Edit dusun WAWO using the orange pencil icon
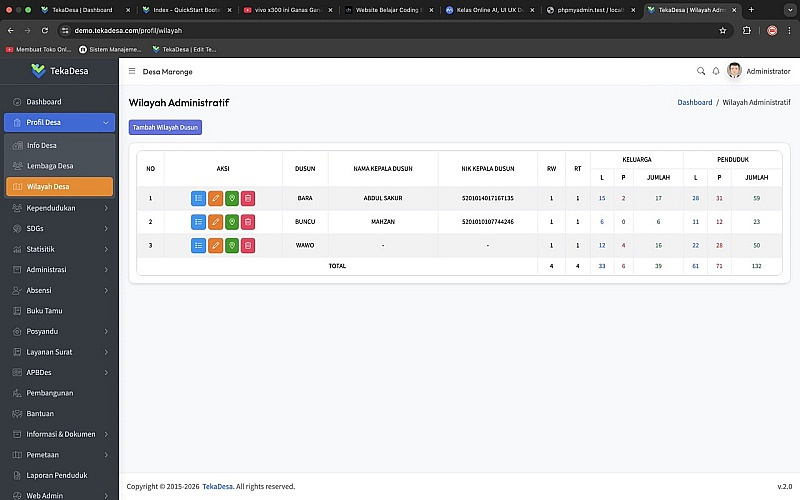The image size is (800, 500). 215,245
